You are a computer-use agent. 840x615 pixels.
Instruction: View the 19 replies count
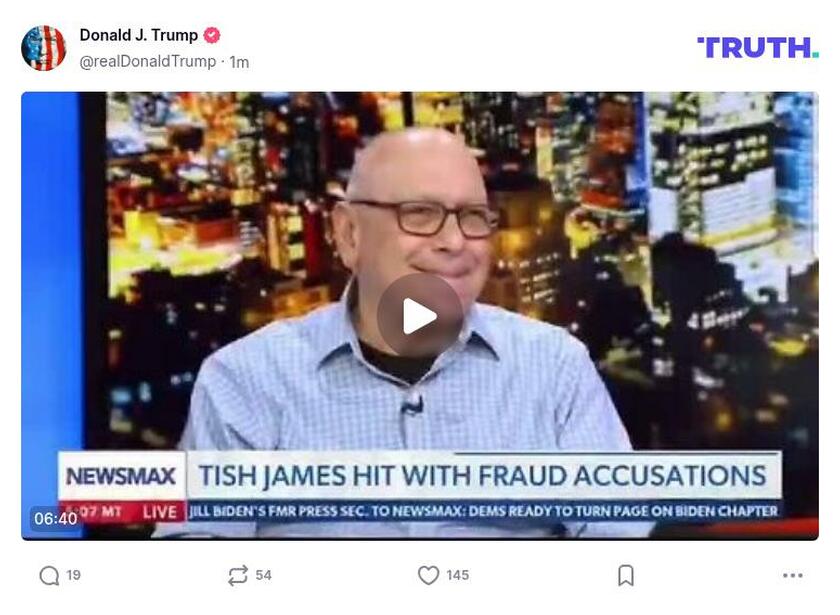click(x=73, y=575)
